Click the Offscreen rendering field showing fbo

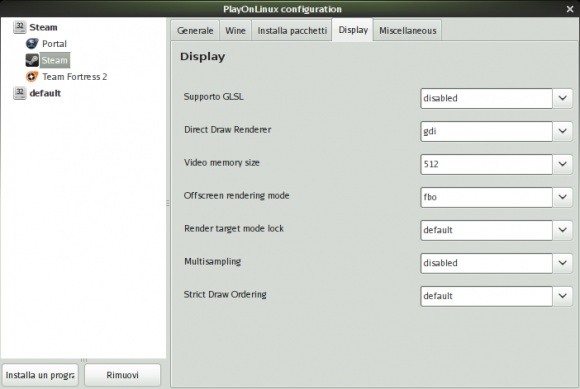[x=486, y=197]
